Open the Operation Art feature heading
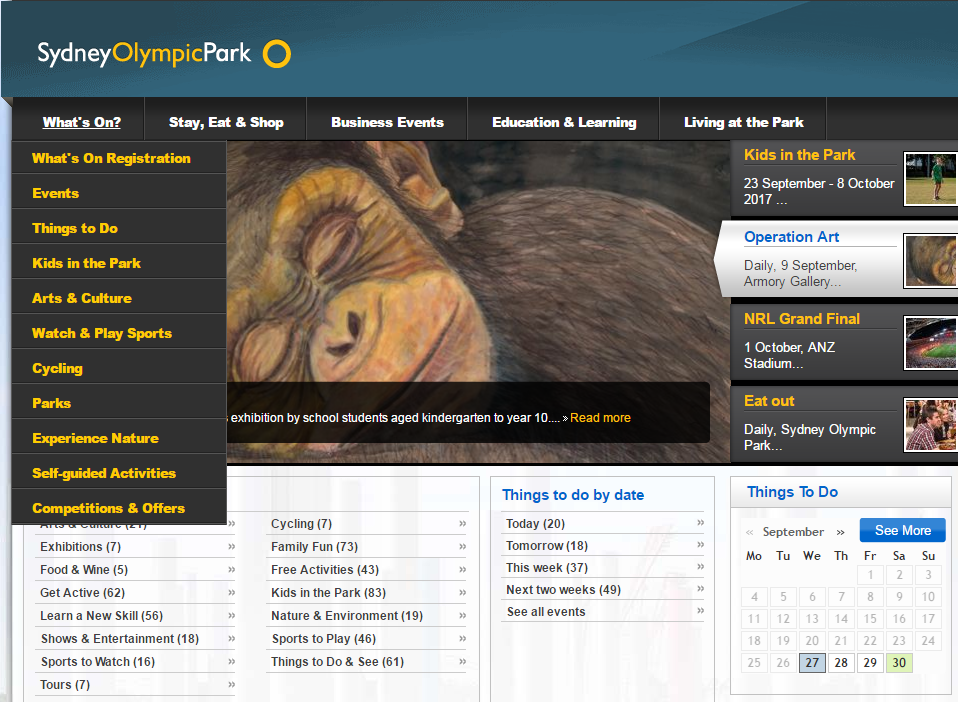Viewport: 958px width, 702px height. pyautogui.click(x=791, y=237)
